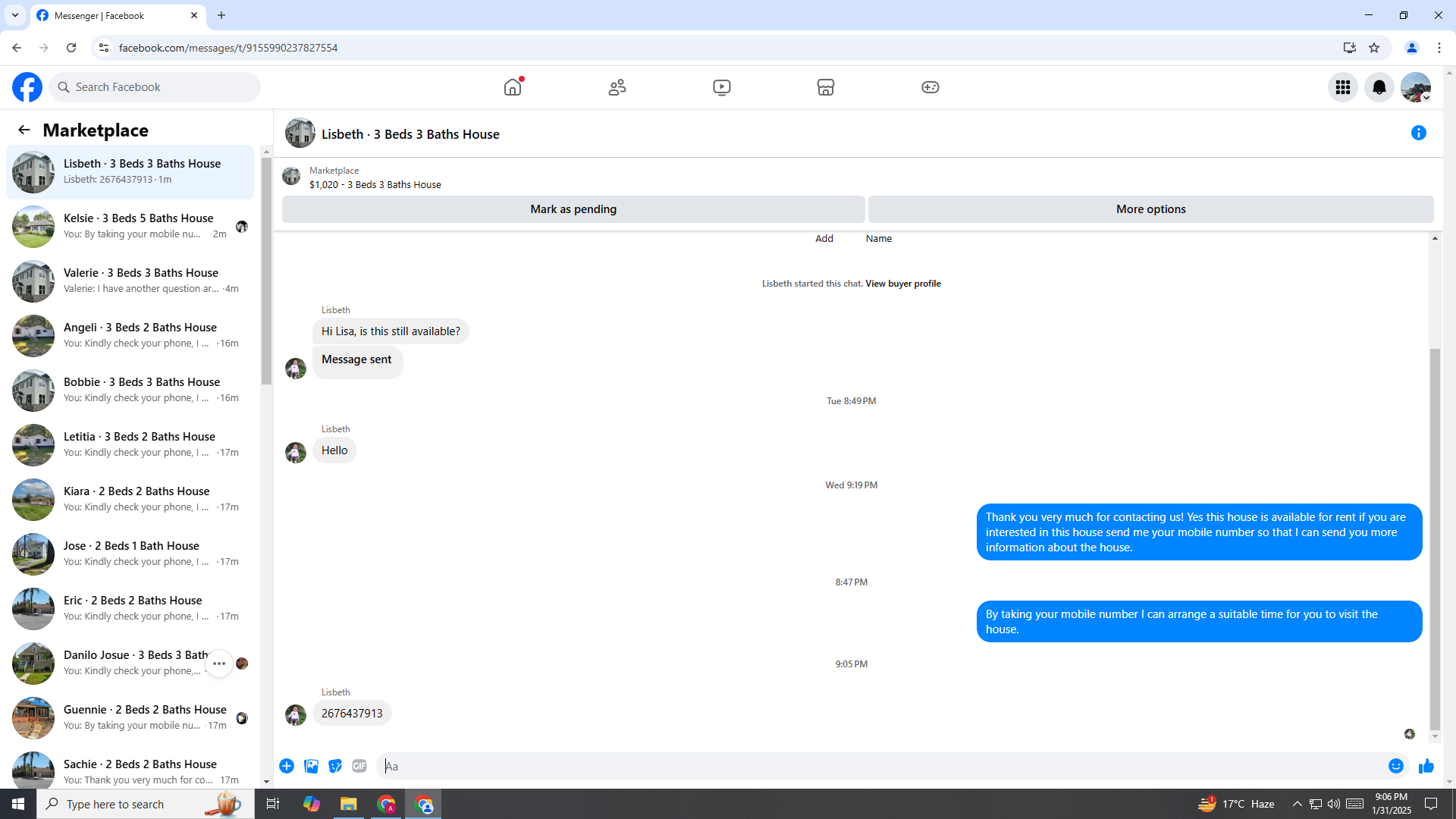1456x819 pixels.
Task: Send a thumbs-up like
Action: (1426, 766)
